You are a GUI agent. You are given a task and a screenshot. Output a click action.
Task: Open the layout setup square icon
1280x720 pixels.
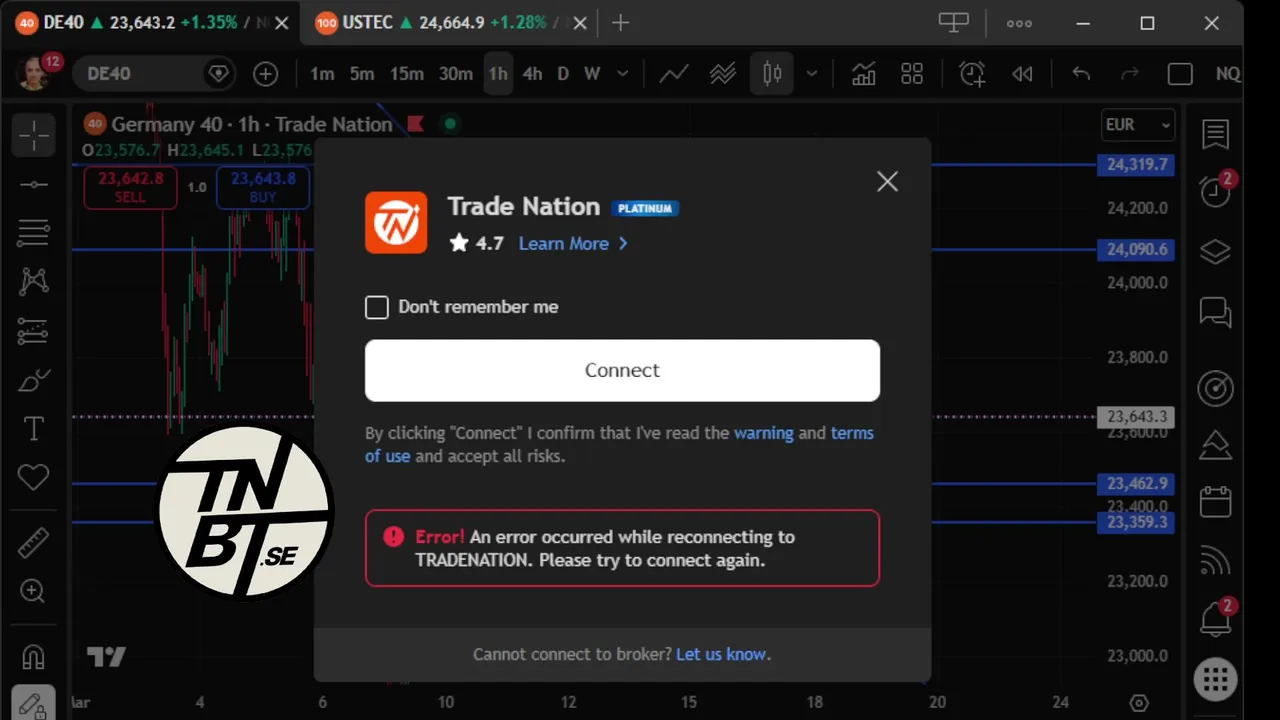pyautogui.click(x=1180, y=73)
